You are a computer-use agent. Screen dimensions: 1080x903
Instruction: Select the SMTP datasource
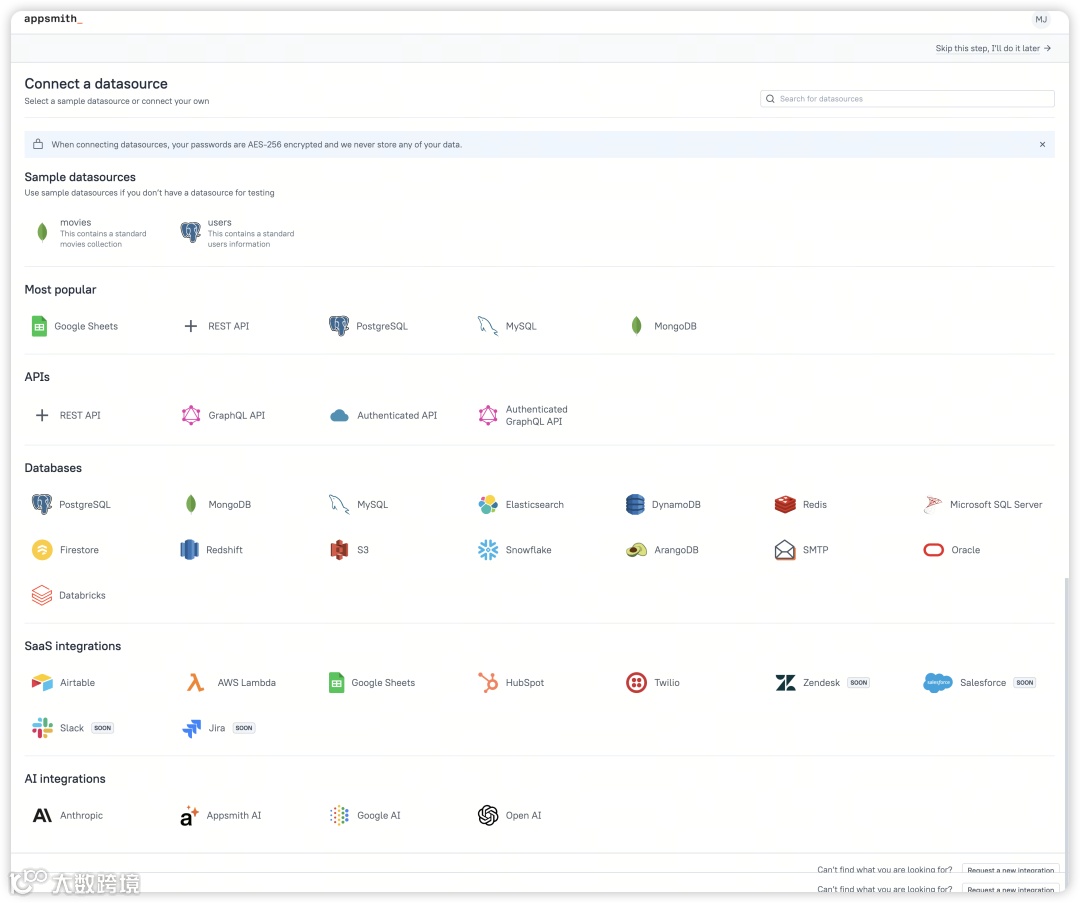coord(802,550)
